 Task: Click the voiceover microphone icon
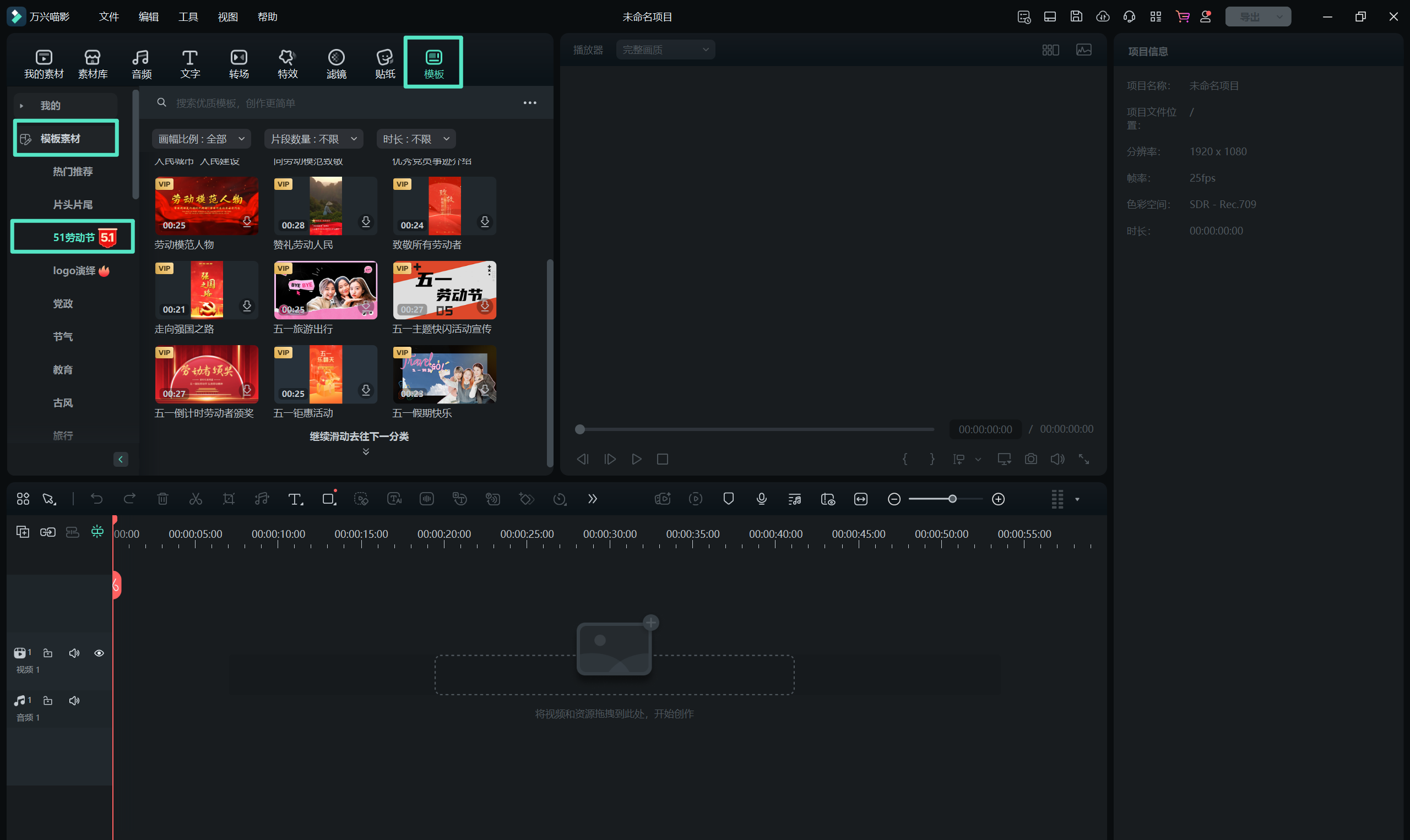tap(761, 499)
